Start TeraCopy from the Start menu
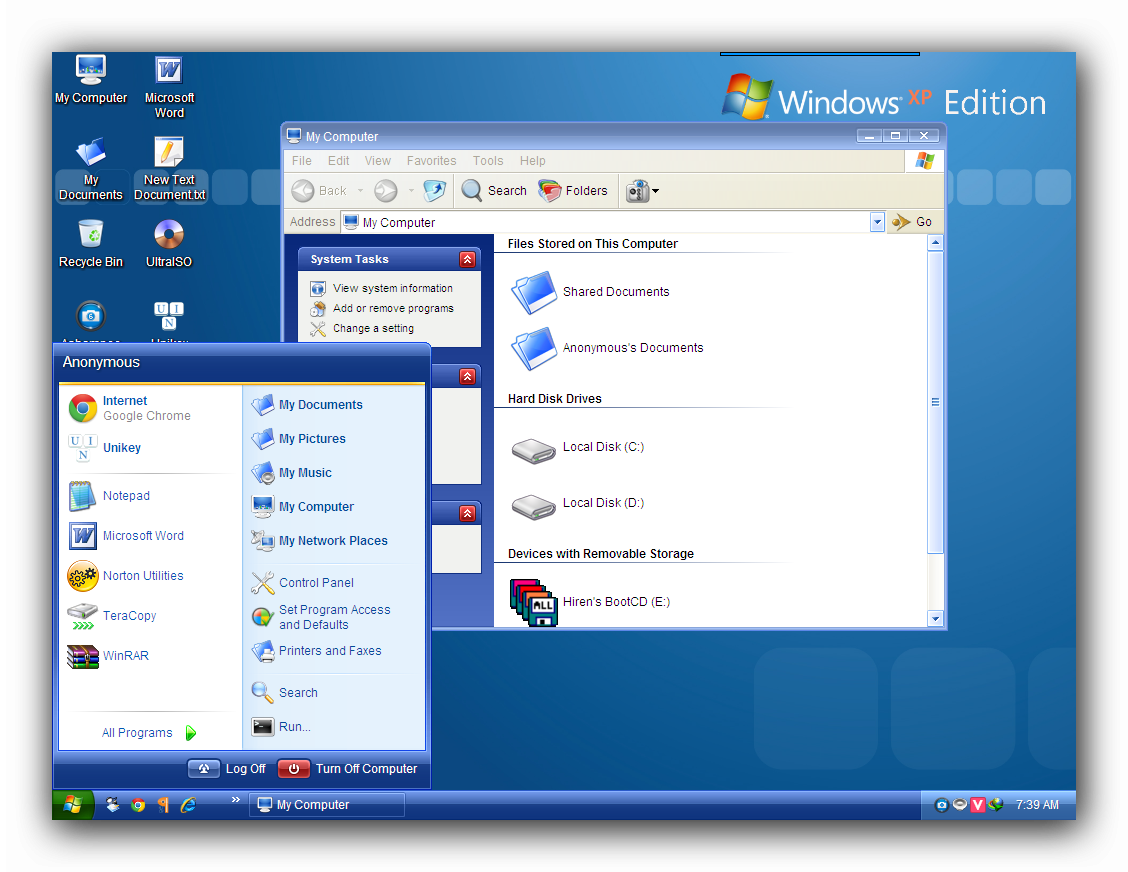Image resolution: width=1128 pixels, height=872 pixels. tap(112, 616)
